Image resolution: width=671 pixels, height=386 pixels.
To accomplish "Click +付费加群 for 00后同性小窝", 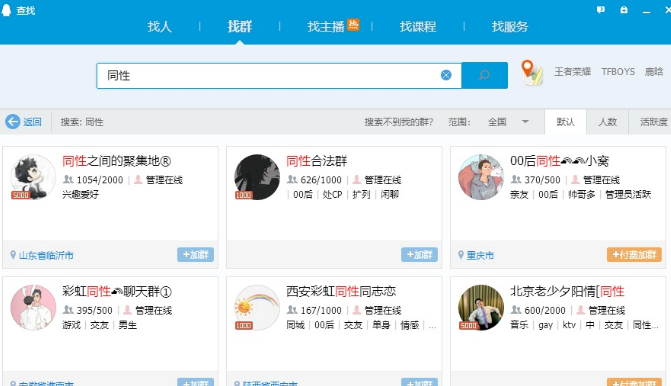I will pyautogui.click(x=634, y=255).
